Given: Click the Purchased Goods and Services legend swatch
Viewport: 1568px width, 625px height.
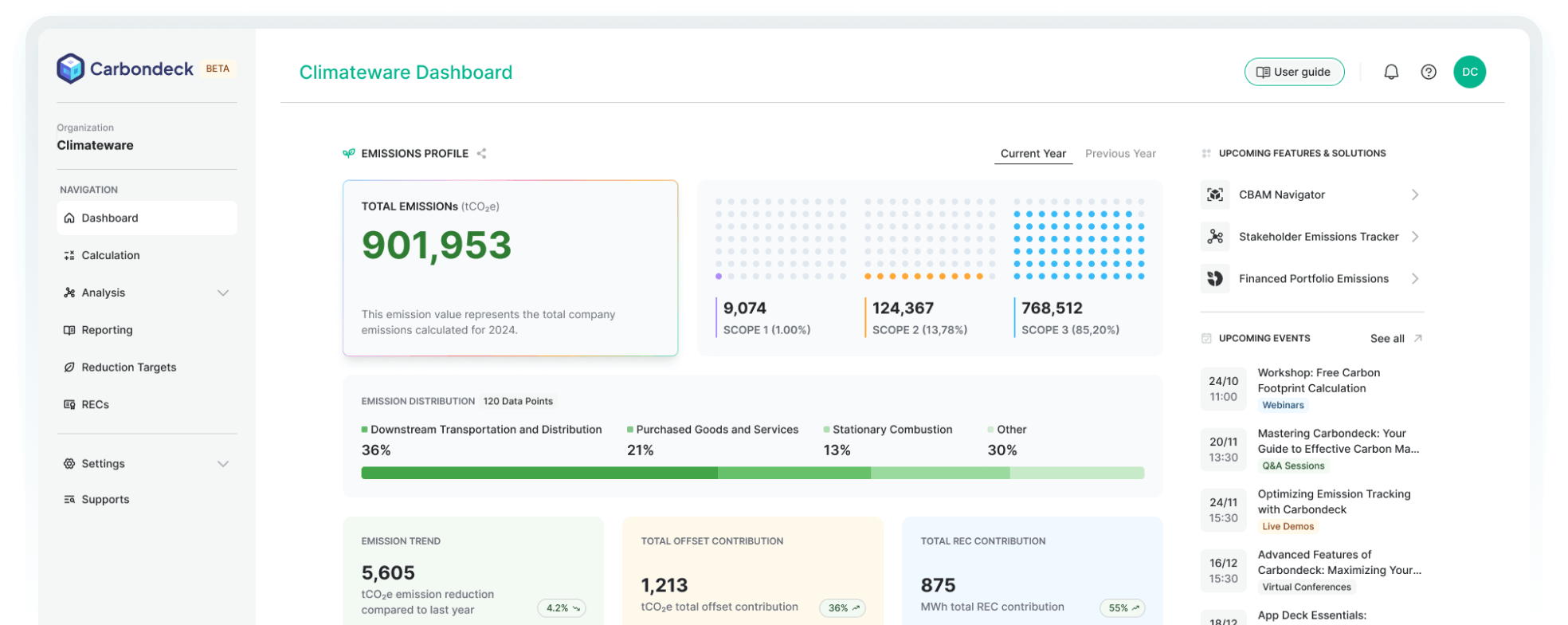Looking at the screenshot, I should coord(630,429).
